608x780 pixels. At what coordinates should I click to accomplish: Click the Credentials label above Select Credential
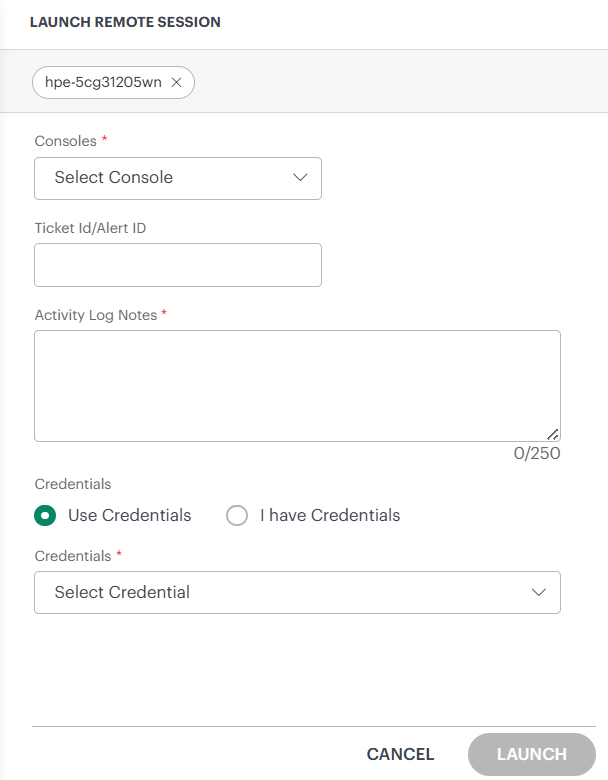tap(72, 555)
